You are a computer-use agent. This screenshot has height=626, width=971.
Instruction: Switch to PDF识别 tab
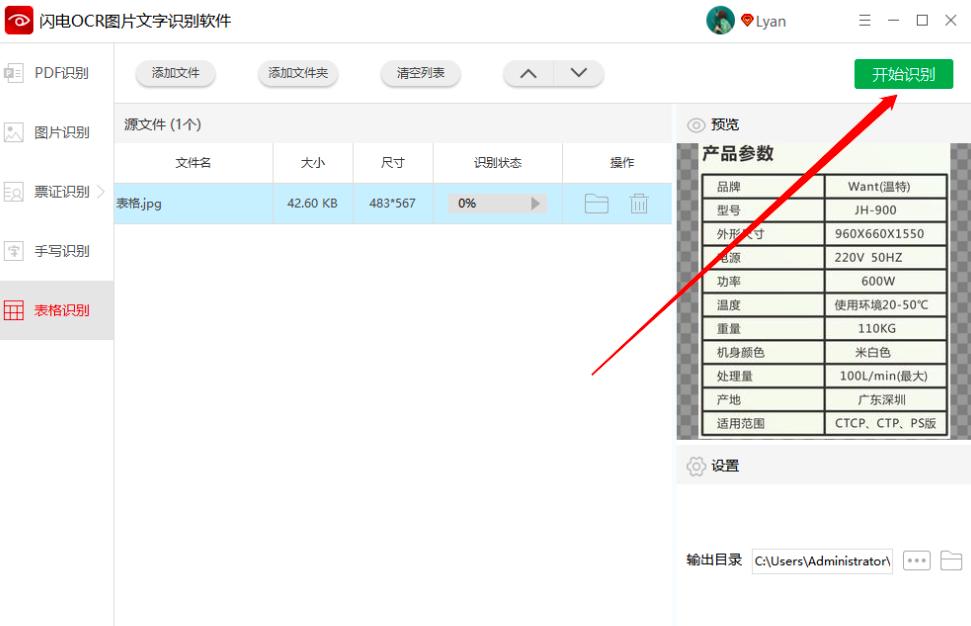tap(56, 73)
